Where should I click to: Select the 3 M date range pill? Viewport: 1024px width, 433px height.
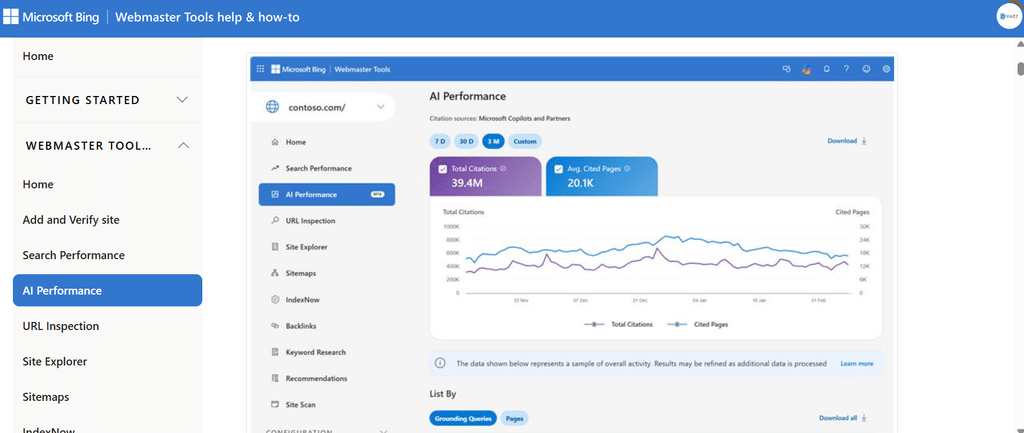tap(492, 141)
